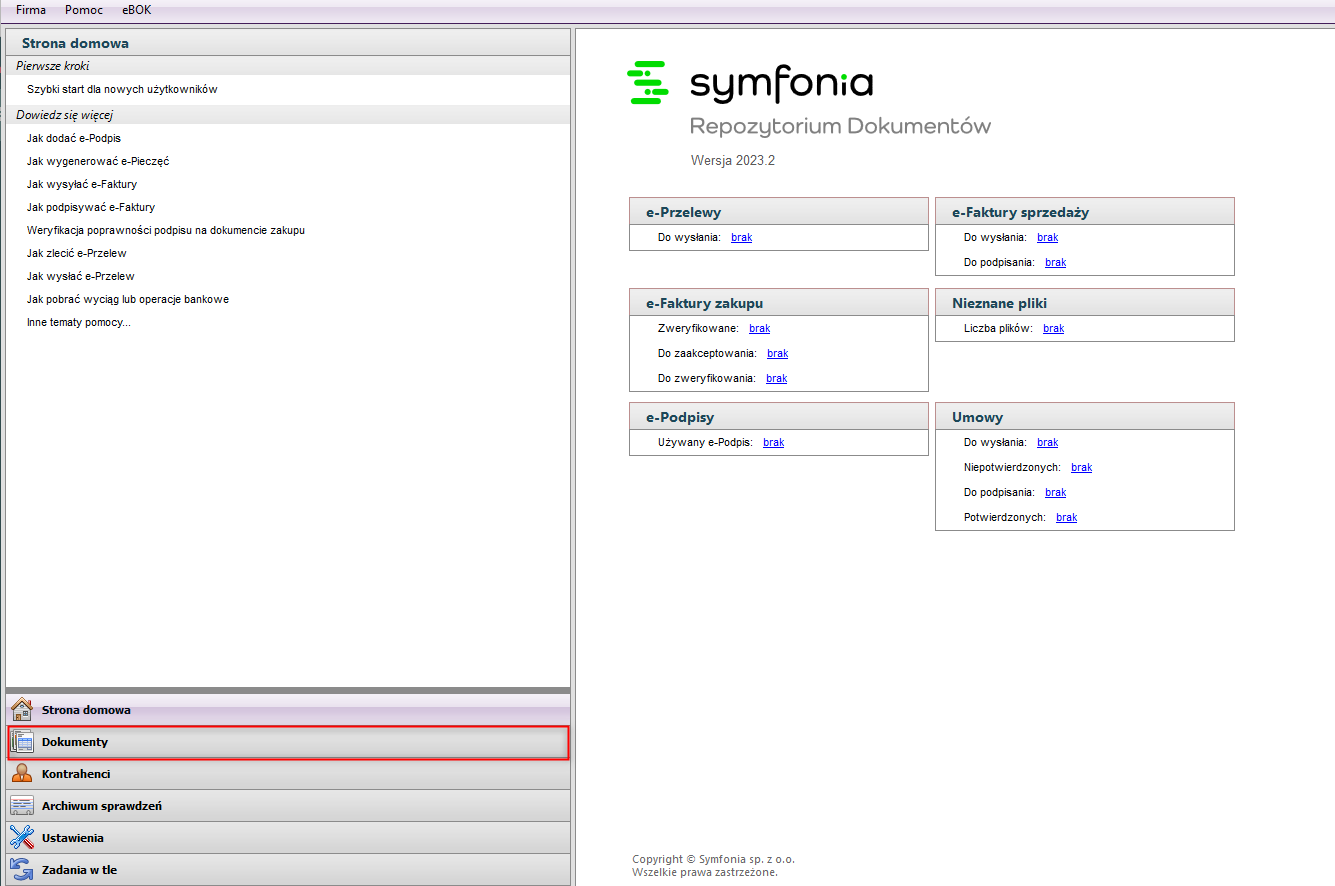Click Do zweryfikowania brak link
The height and width of the screenshot is (886, 1335).
(x=776, y=378)
